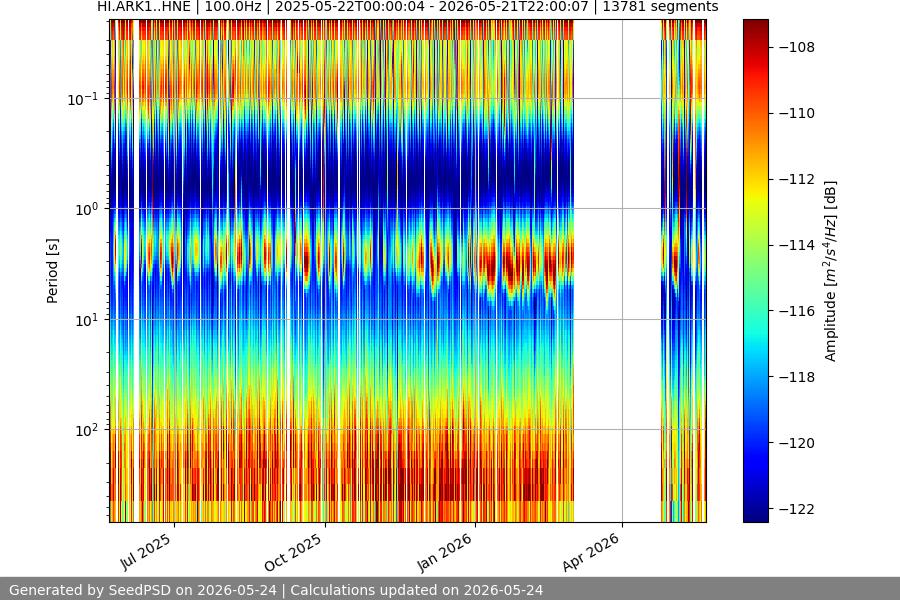Click the 'Jul 2025' x-axis label

(x=145, y=552)
